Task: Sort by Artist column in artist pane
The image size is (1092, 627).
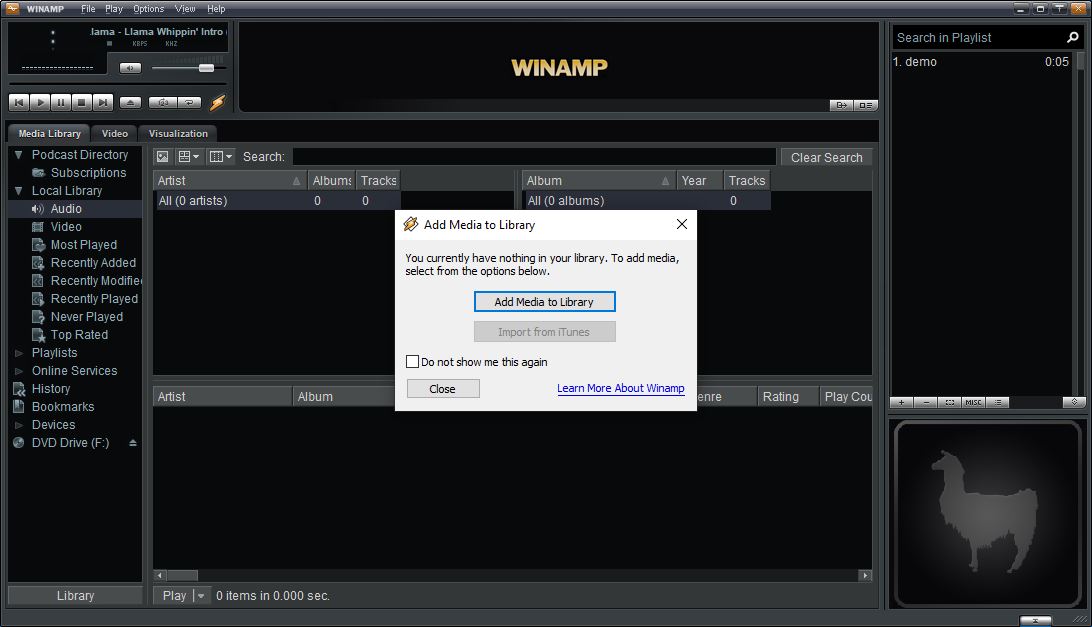Action: click(x=228, y=180)
